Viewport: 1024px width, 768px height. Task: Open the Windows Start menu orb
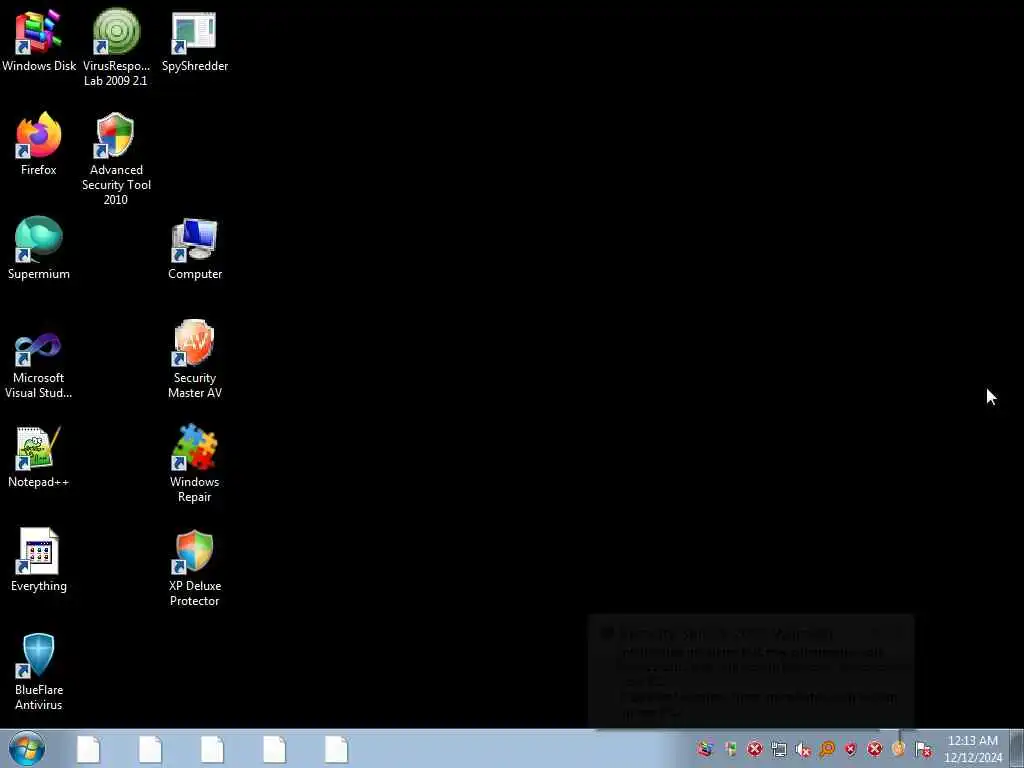tap(27, 748)
